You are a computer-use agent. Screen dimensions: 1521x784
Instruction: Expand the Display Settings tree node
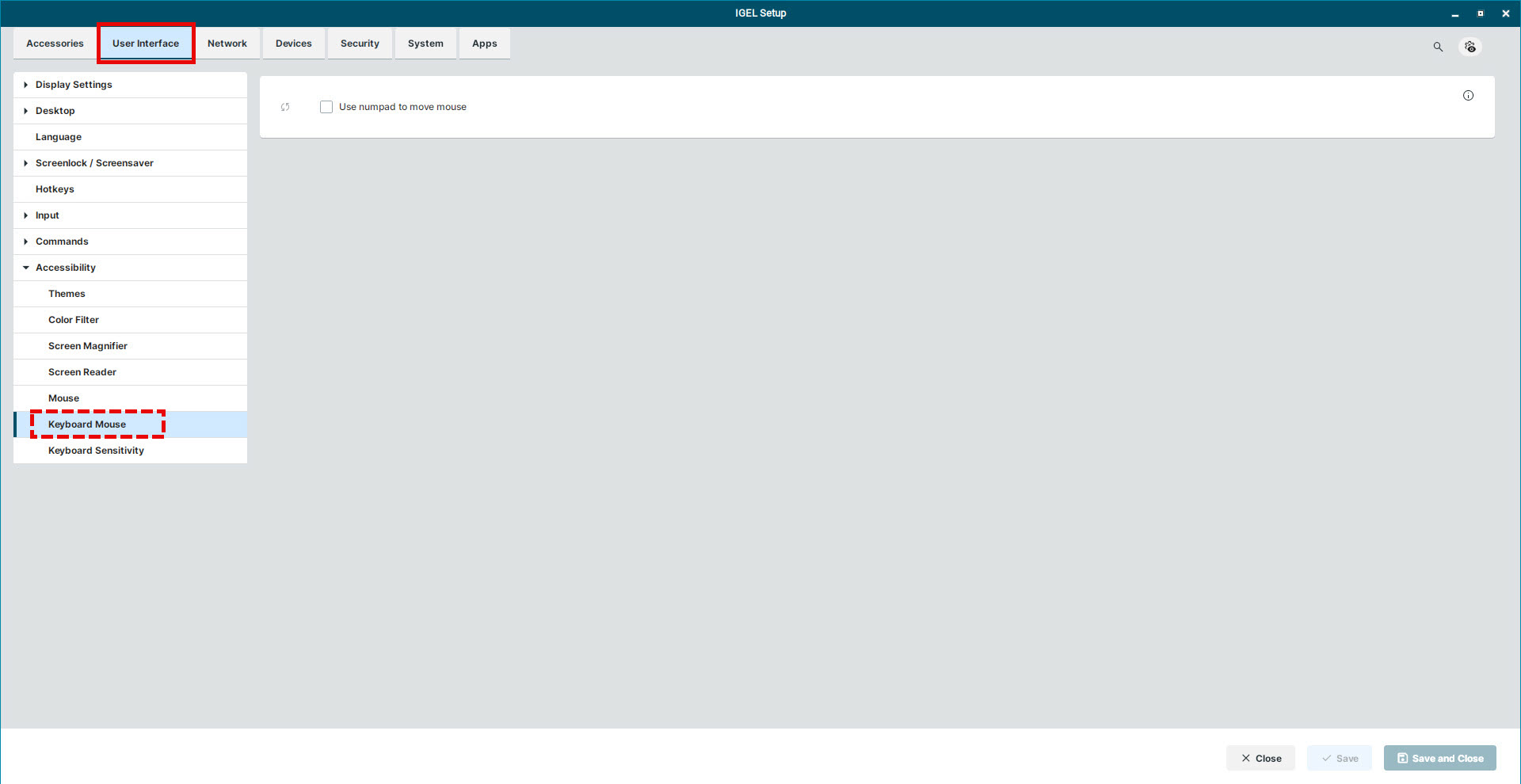[26, 85]
